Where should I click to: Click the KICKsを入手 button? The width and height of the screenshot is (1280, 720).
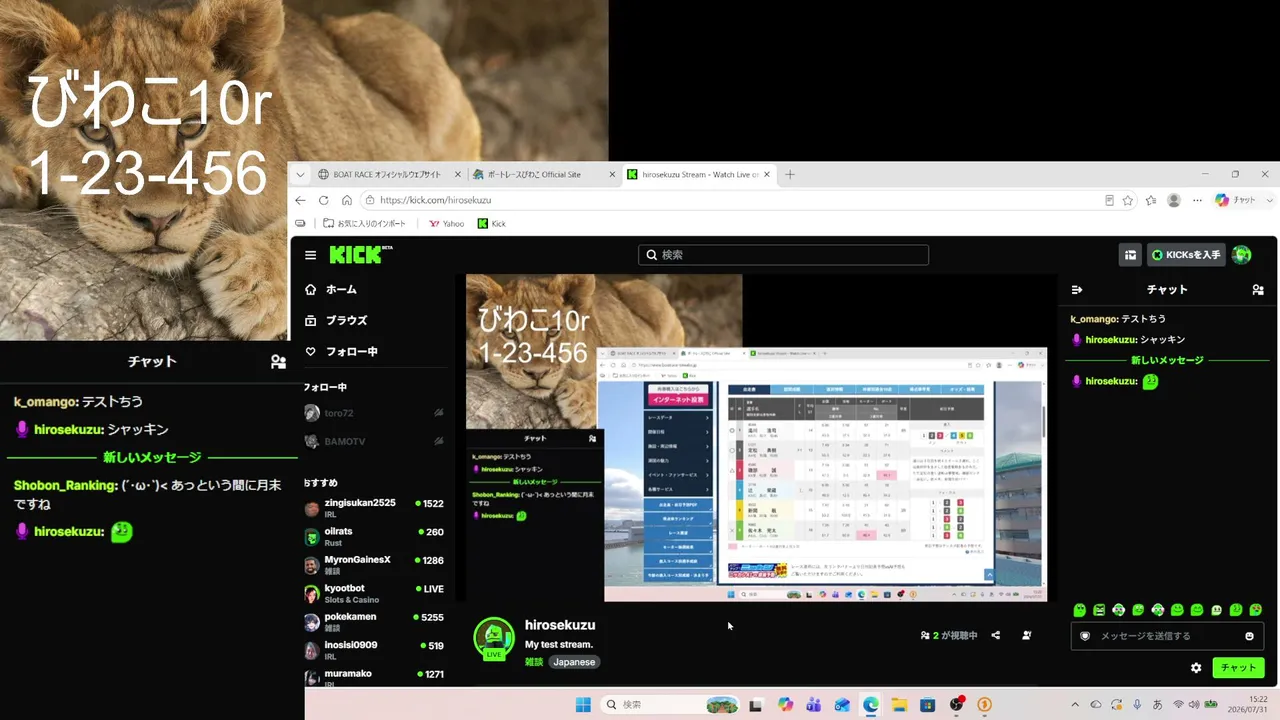[x=1186, y=255]
